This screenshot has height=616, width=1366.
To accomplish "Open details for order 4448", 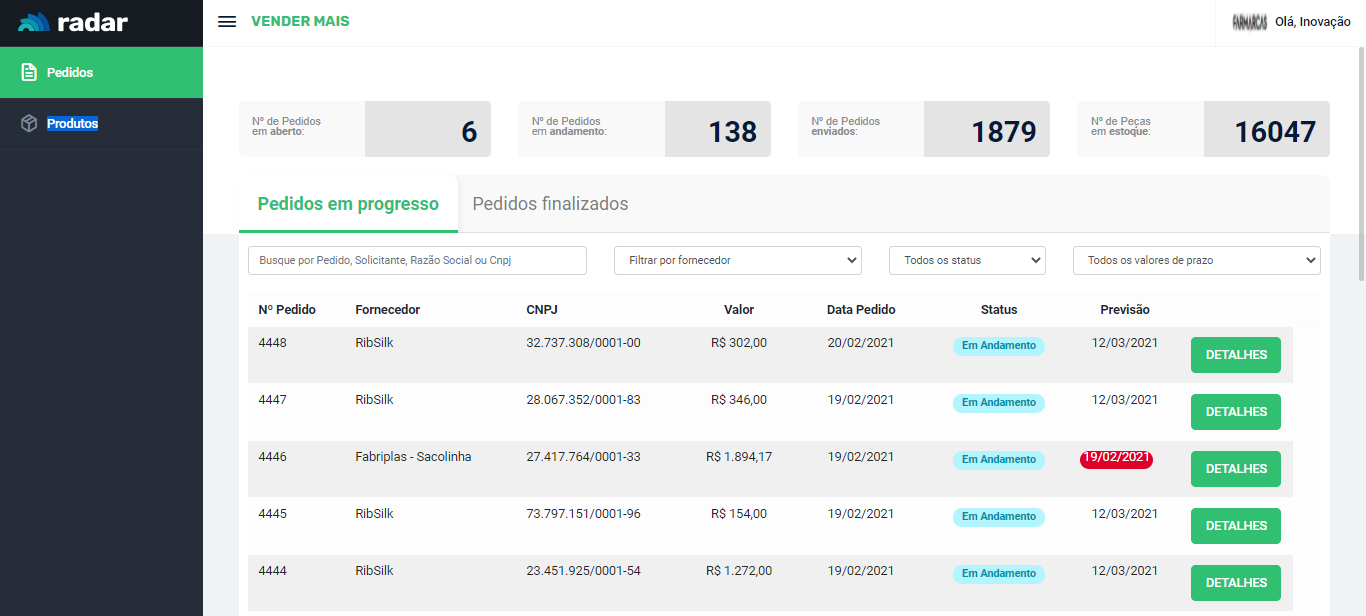I will [x=1235, y=355].
